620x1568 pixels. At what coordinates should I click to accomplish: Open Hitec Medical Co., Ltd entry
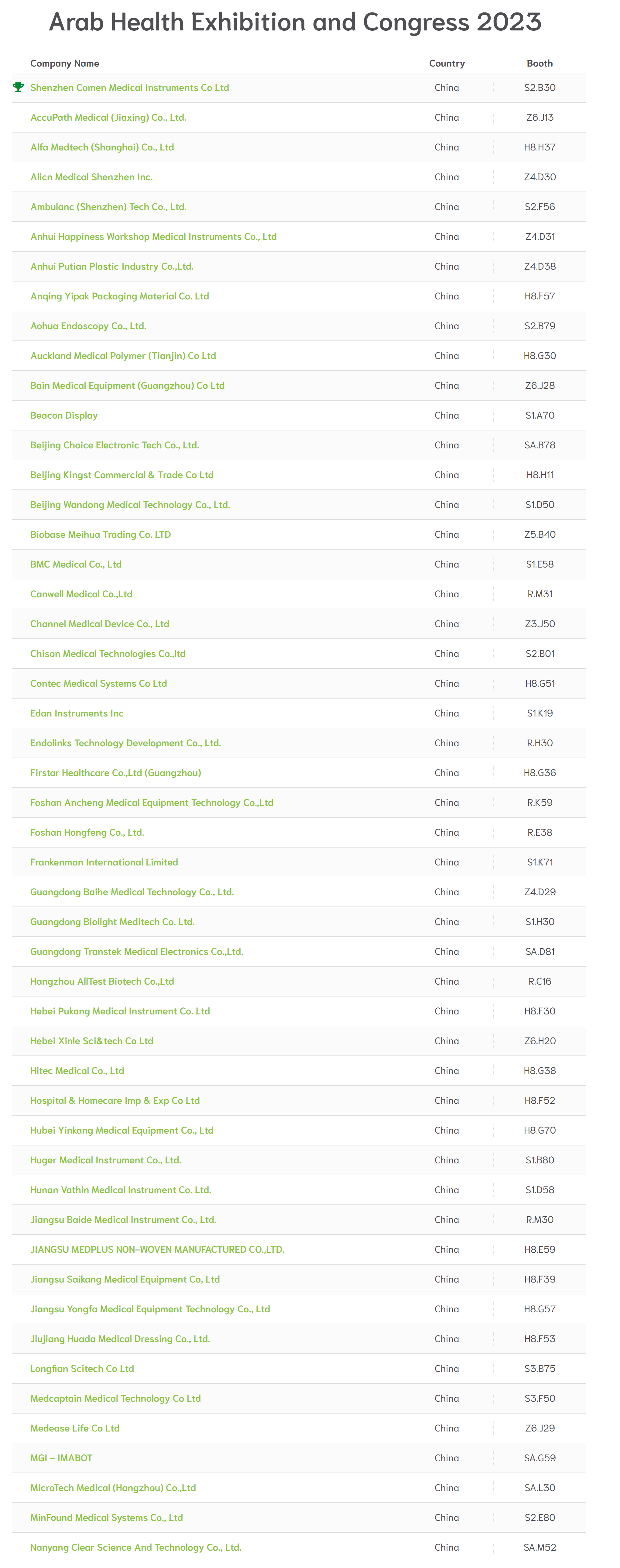(x=77, y=1071)
